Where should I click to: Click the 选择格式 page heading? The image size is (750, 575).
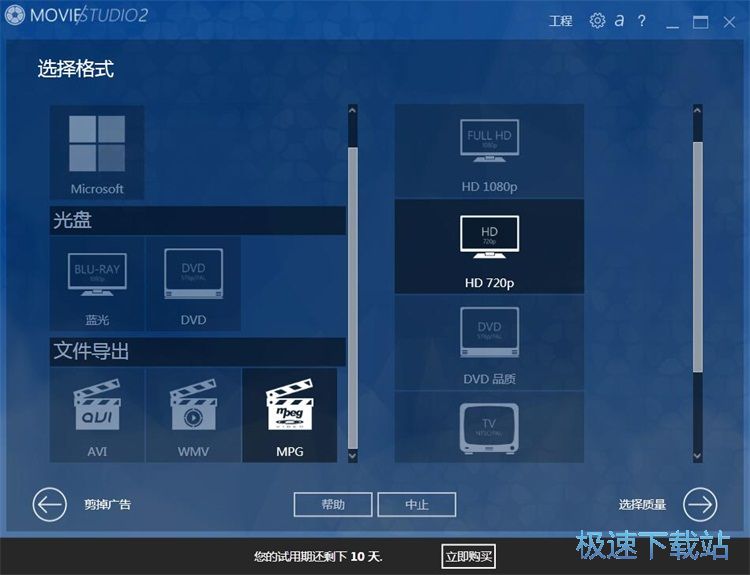[76, 69]
